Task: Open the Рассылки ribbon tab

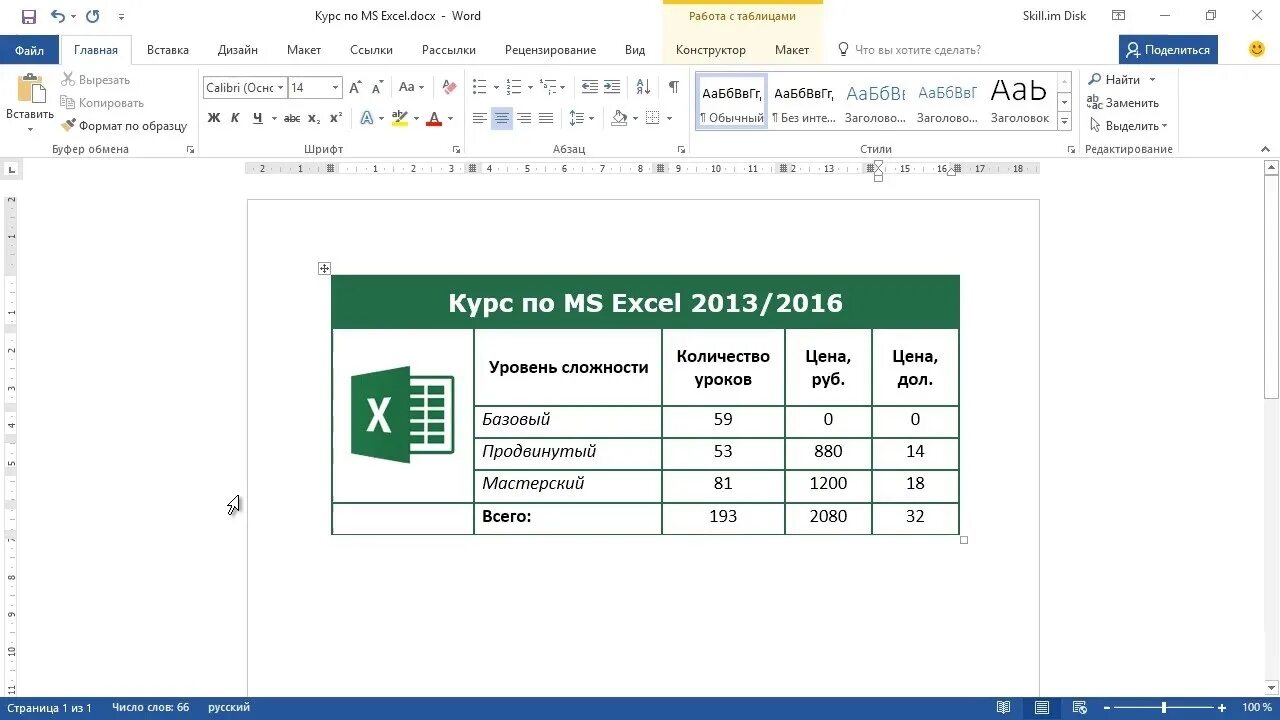Action: click(449, 50)
